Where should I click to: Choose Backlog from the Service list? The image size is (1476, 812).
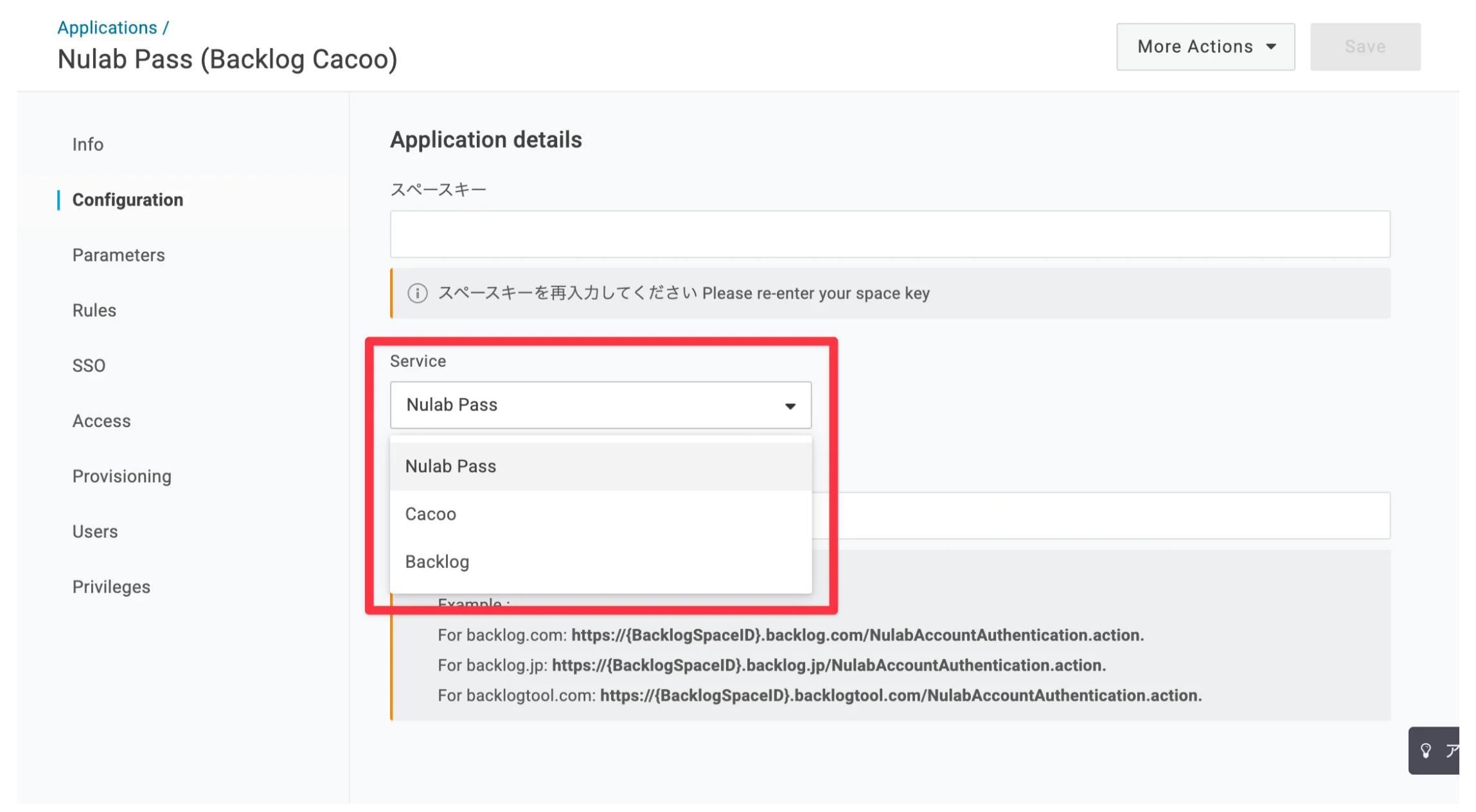[601, 562]
